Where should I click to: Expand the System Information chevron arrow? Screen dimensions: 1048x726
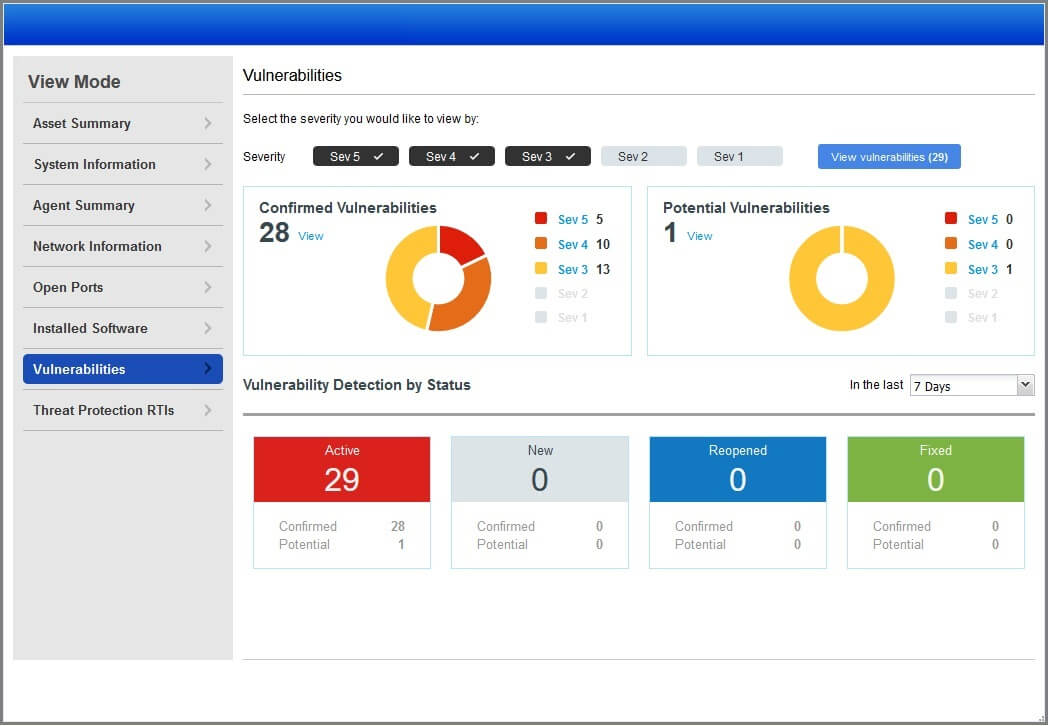click(208, 164)
